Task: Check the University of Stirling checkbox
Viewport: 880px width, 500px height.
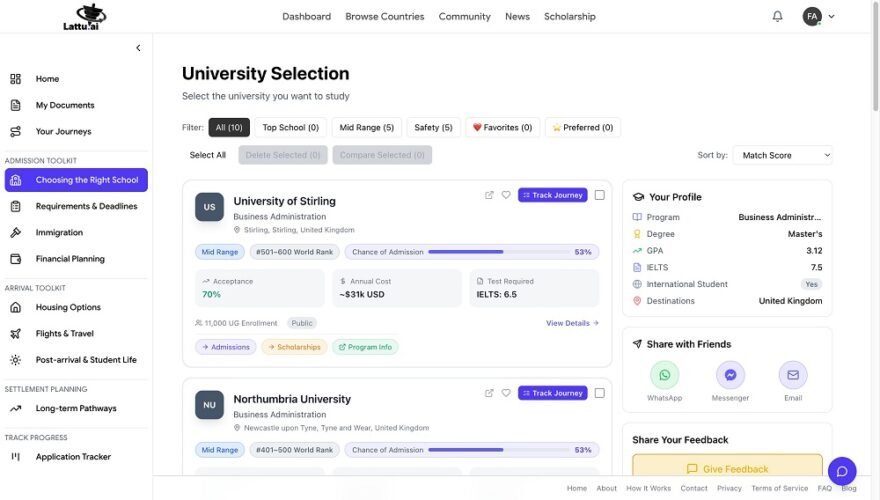Action: click(x=599, y=195)
